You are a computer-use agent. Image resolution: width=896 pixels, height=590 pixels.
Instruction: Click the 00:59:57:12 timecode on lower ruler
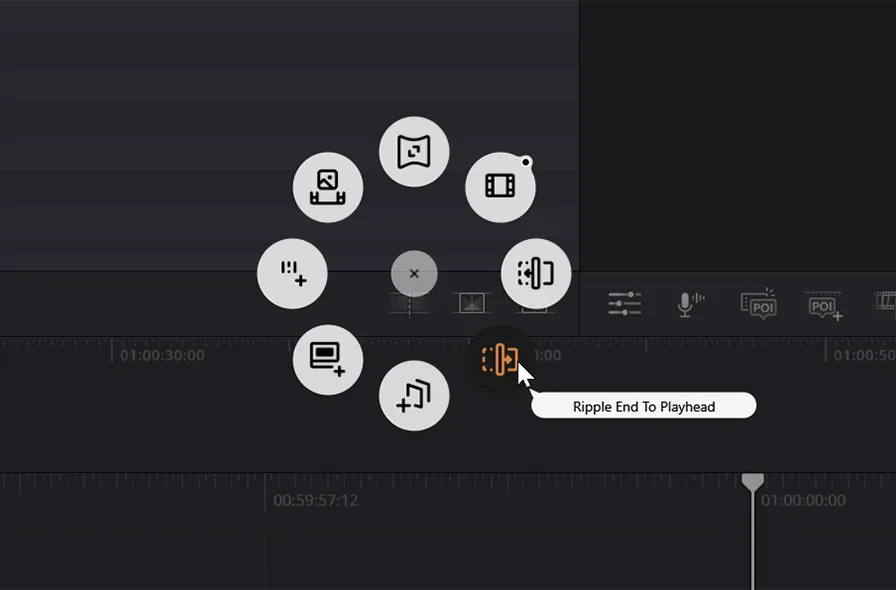coord(316,500)
